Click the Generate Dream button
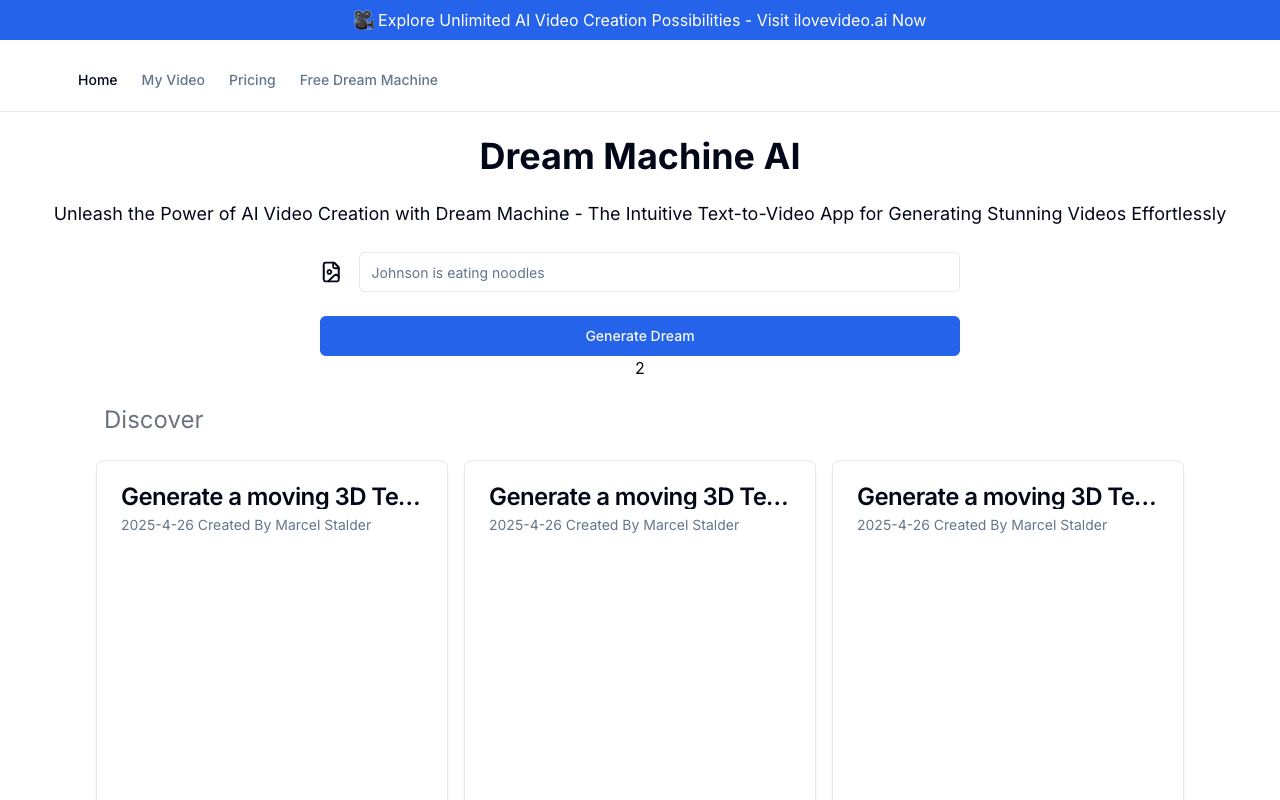1280x800 pixels. click(640, 336)
